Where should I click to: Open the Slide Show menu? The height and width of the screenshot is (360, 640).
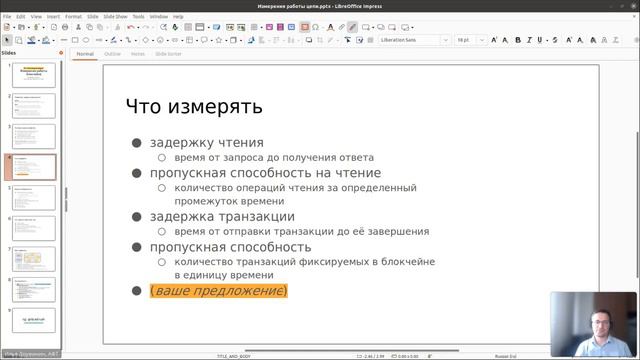(x=115, y=17)
